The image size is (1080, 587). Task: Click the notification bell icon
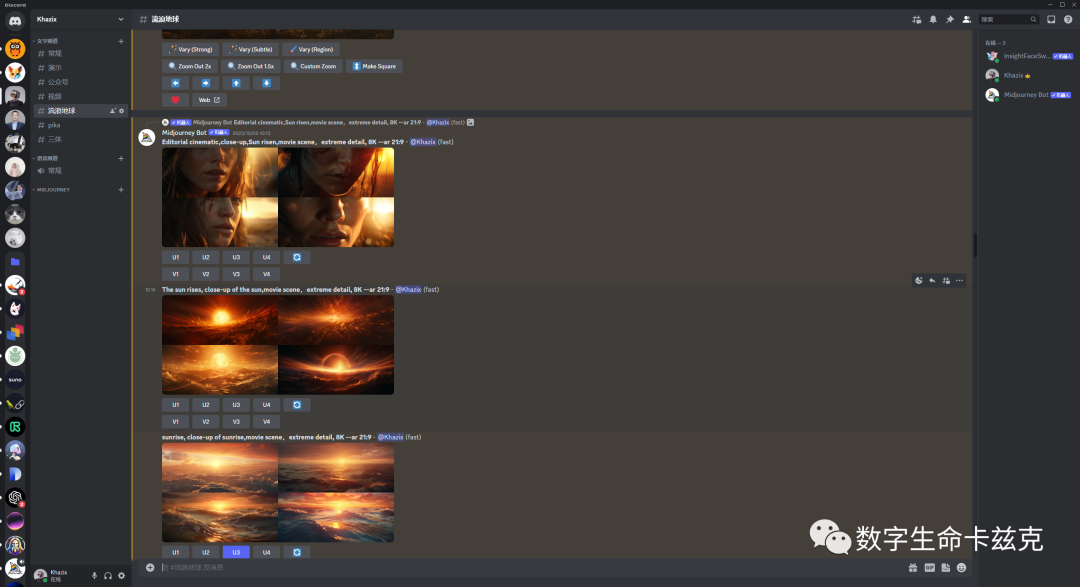(933, 19)
